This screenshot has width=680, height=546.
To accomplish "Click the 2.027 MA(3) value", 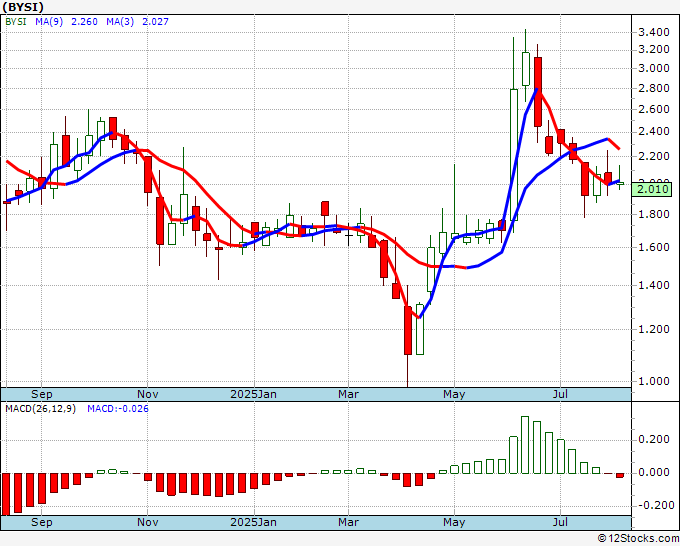I will coord(155,21).
